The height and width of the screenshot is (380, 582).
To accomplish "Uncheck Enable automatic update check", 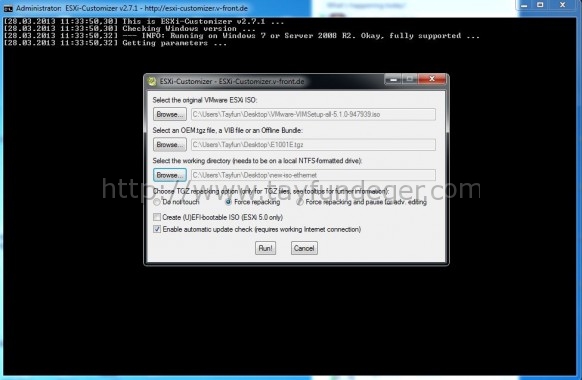I will pos(157,229).
